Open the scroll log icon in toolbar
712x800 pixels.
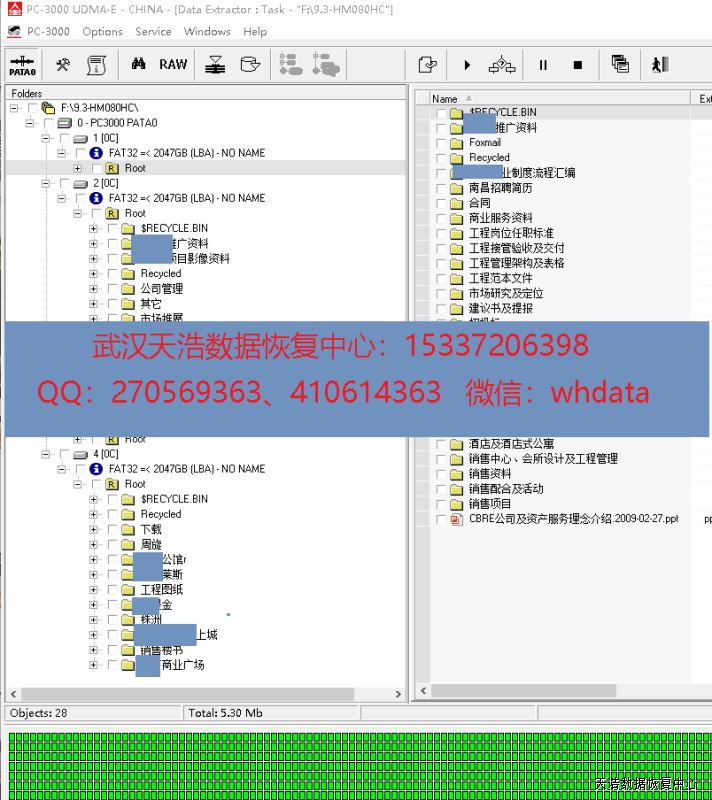(96, 65)
